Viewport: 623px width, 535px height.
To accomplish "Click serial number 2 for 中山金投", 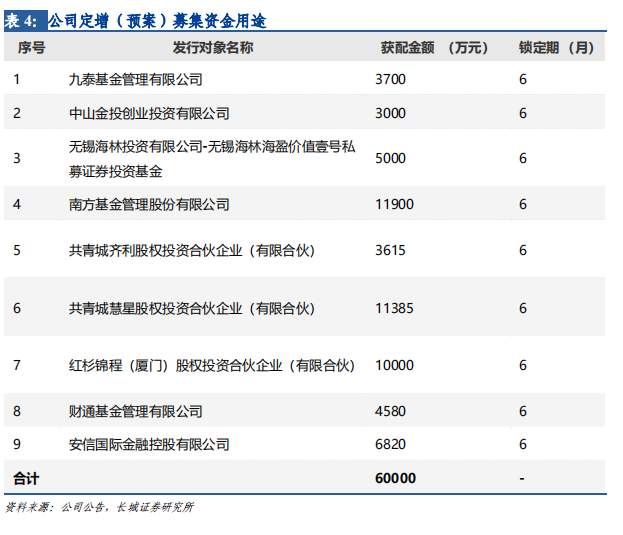I will point(17,114).
